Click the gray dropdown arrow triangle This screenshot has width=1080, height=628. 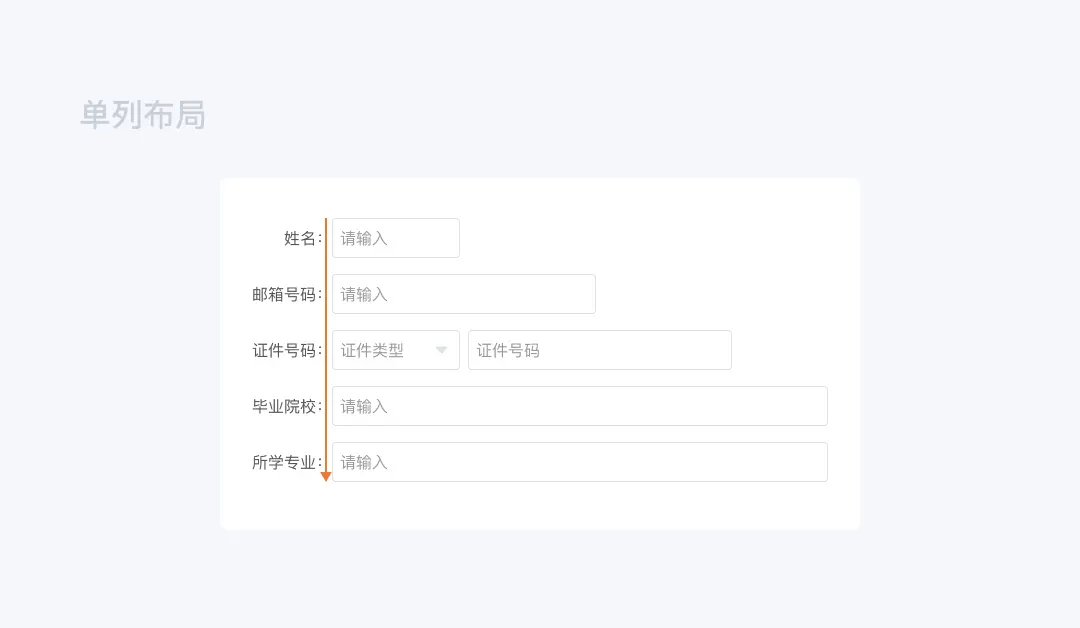coord(441,350)
